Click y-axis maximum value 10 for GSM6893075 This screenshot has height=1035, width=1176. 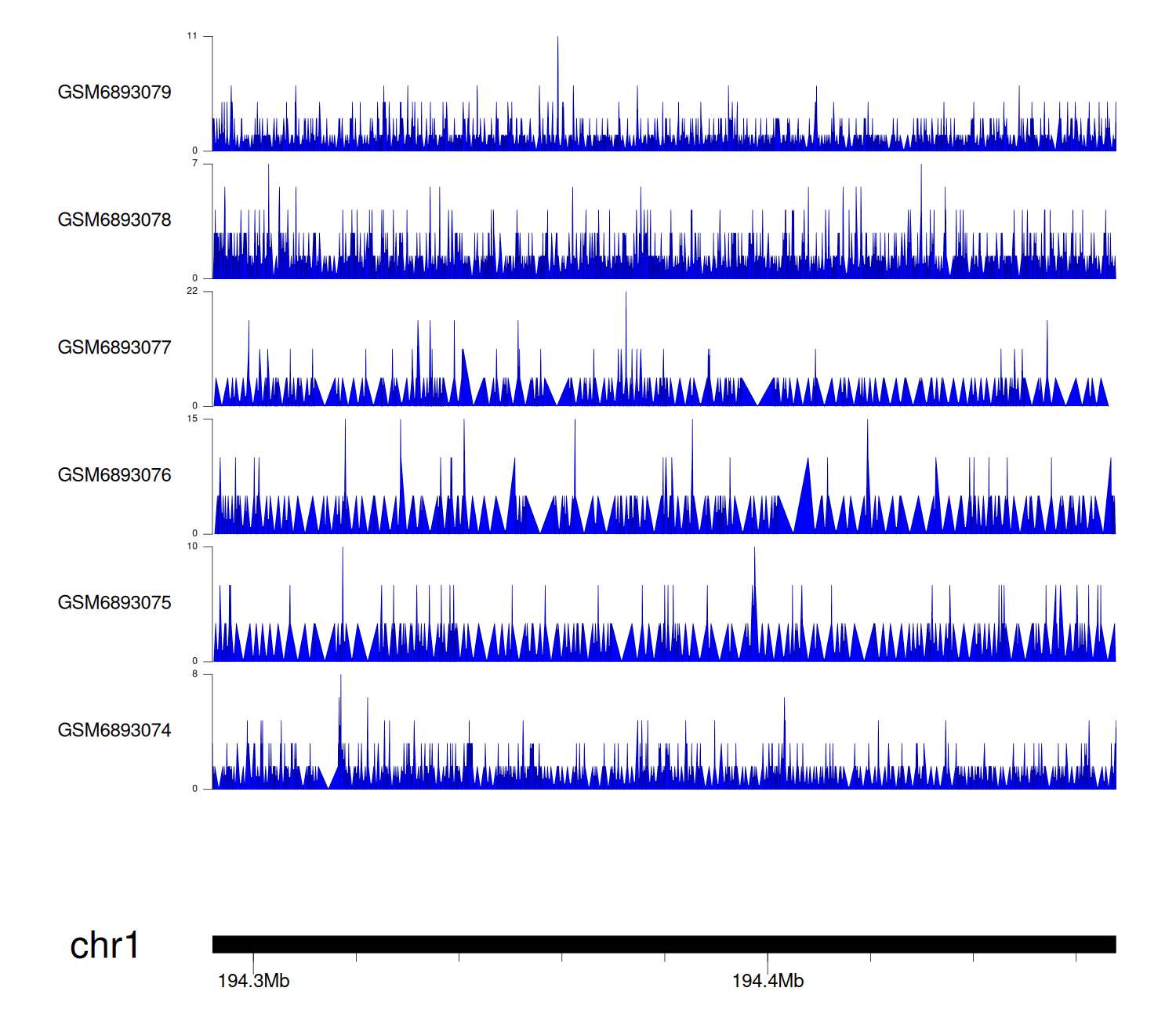pos(192,547)
